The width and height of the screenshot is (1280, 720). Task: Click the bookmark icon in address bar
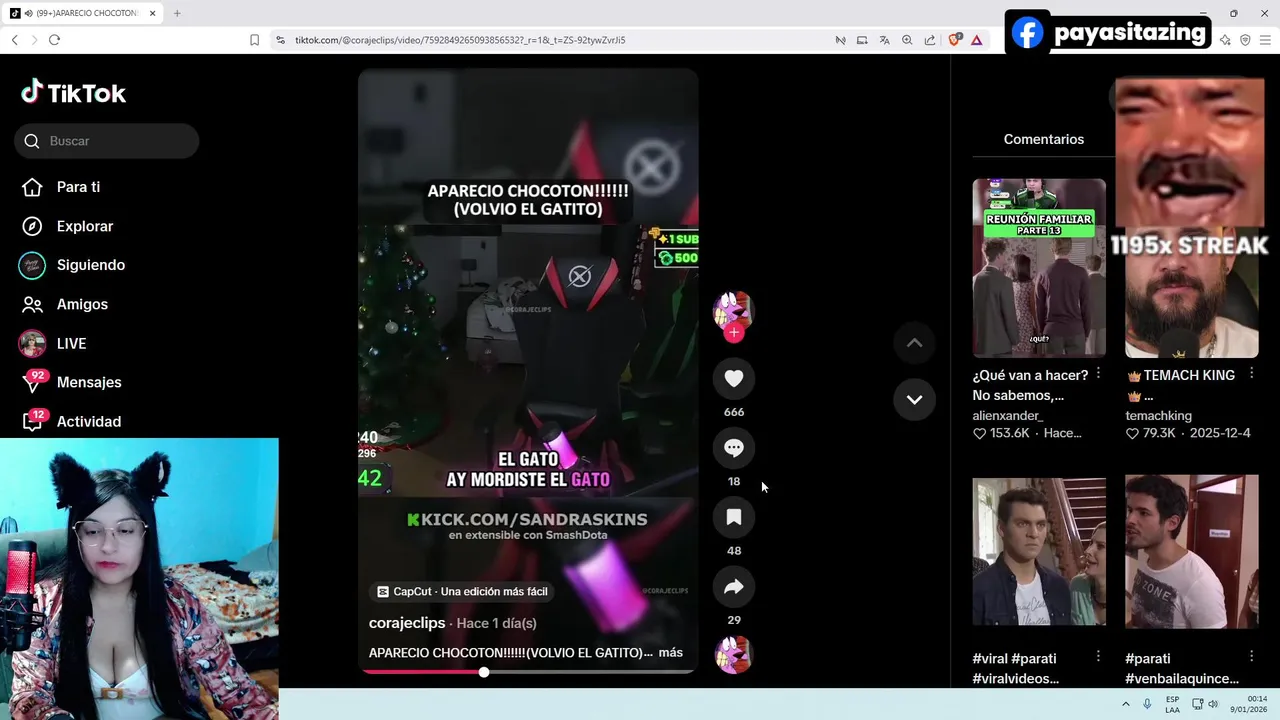point(254,40)
